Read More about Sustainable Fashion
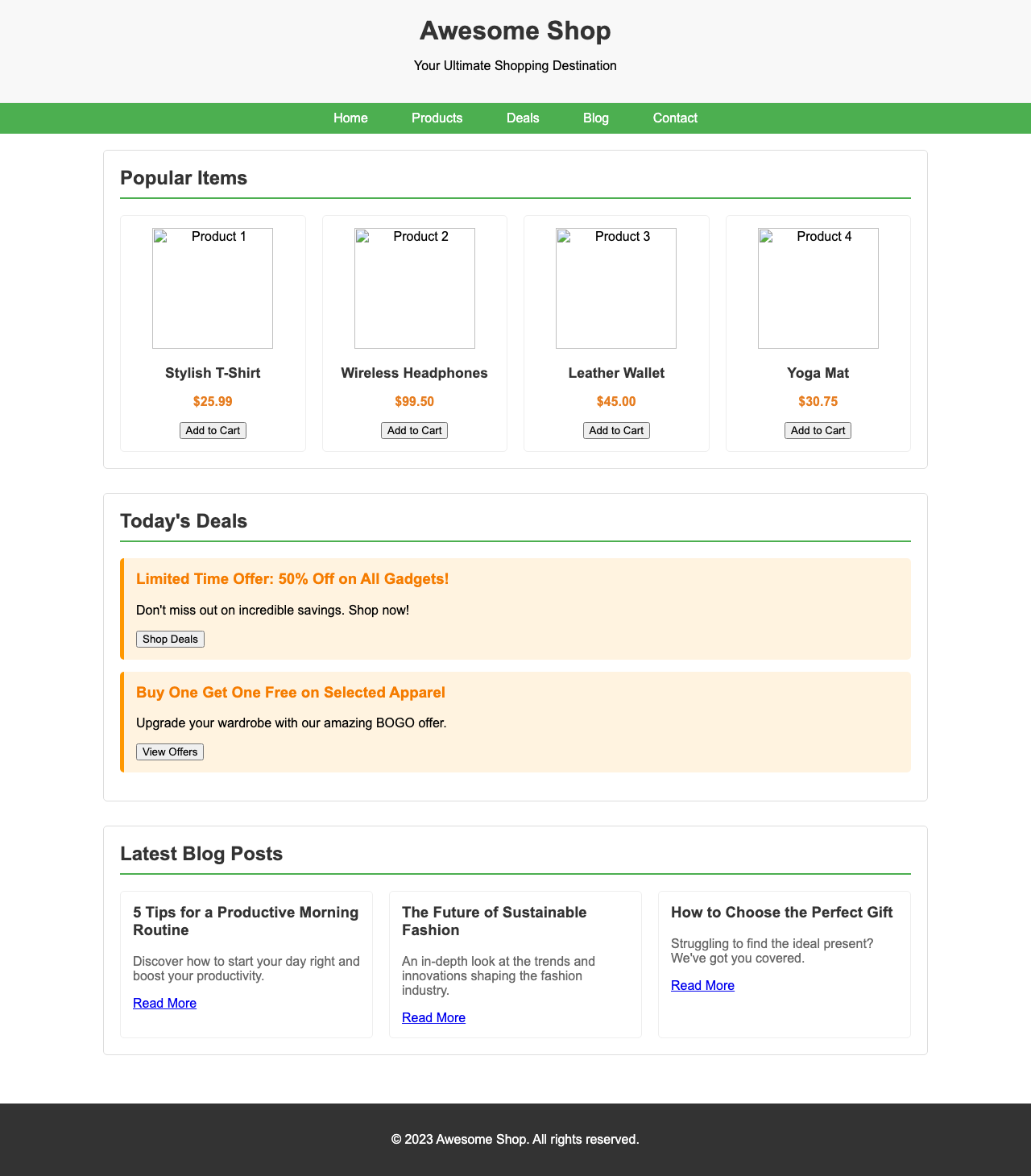Image resolution: width=1031 pixels, height=1176 pixels. (x=433, y=1017)
